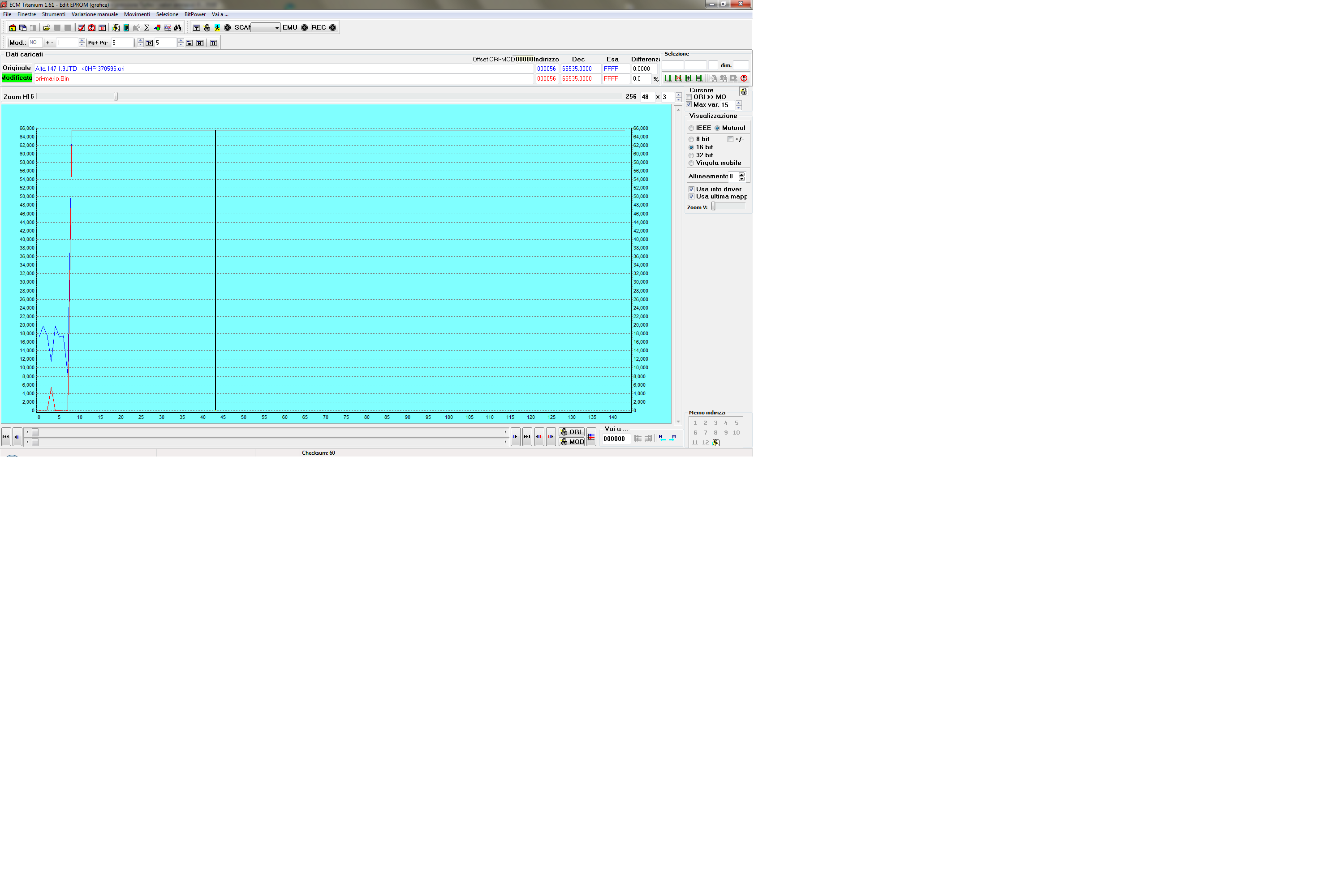Click the MOD lock button
1344x896 pixels.
coord(572,442)
